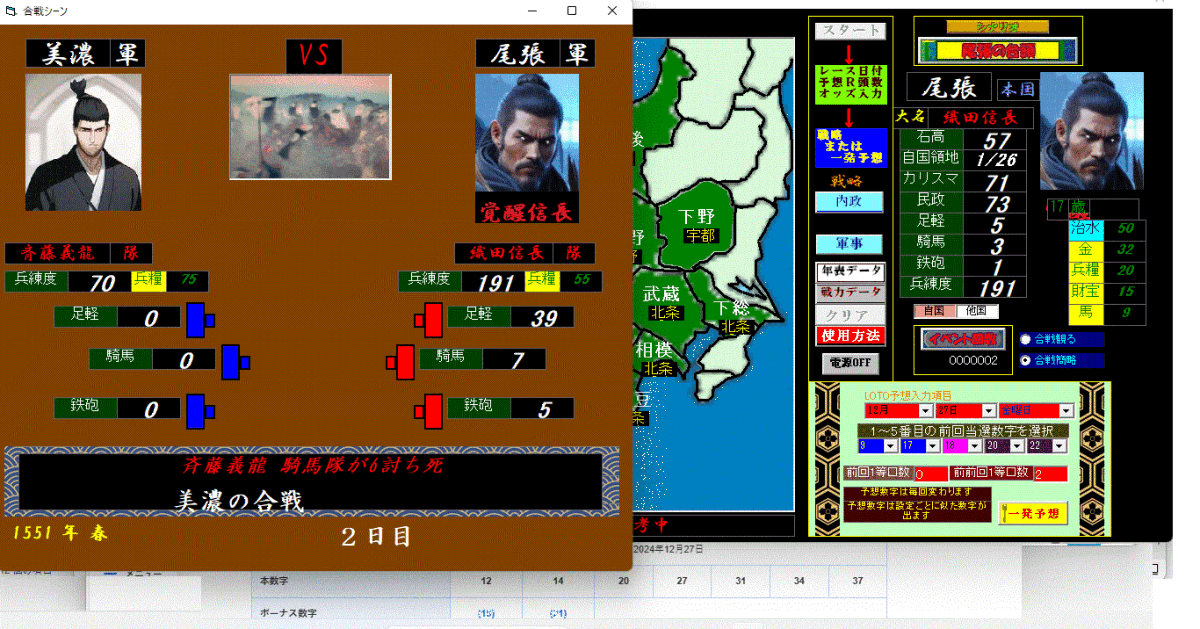Click the 石高 value 57
This screenshot has height=629, width=1200.
996,141
